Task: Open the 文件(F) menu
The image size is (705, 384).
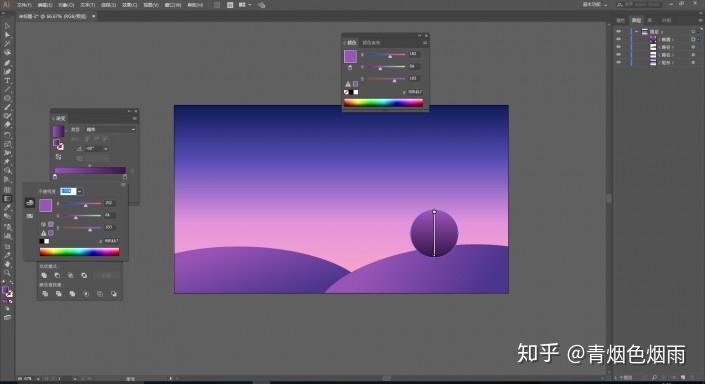Action: [x=24, y=5]
